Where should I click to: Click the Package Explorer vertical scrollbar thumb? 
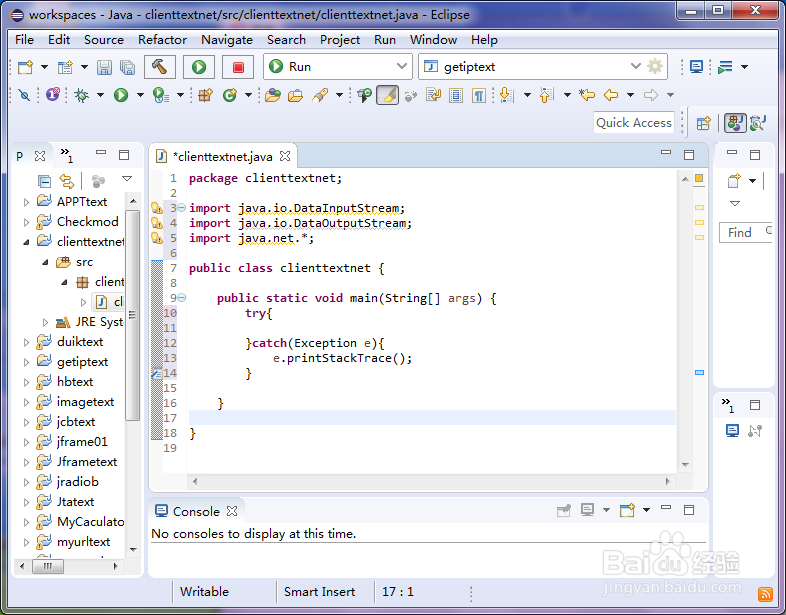pyautogui.click(x=132, y=316)
